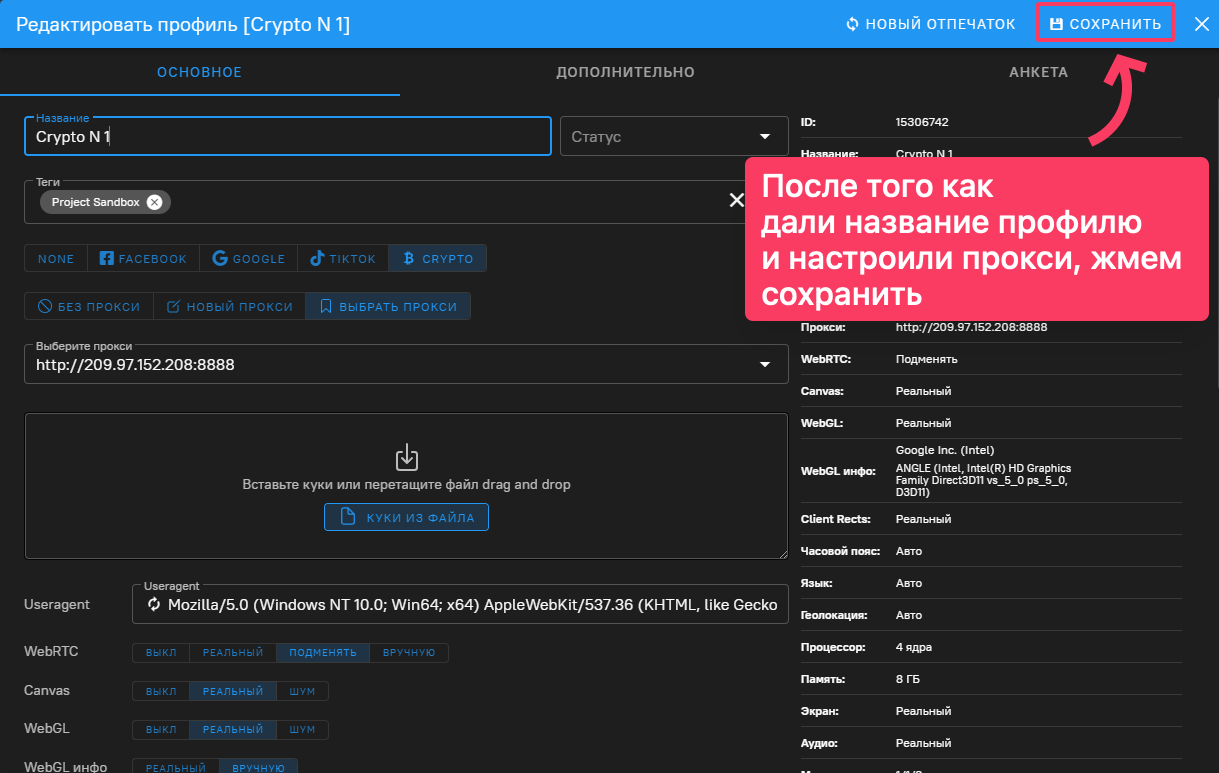Open the АНКЕТА tab
The image size is (1219, 773).
pos(1038,72)
